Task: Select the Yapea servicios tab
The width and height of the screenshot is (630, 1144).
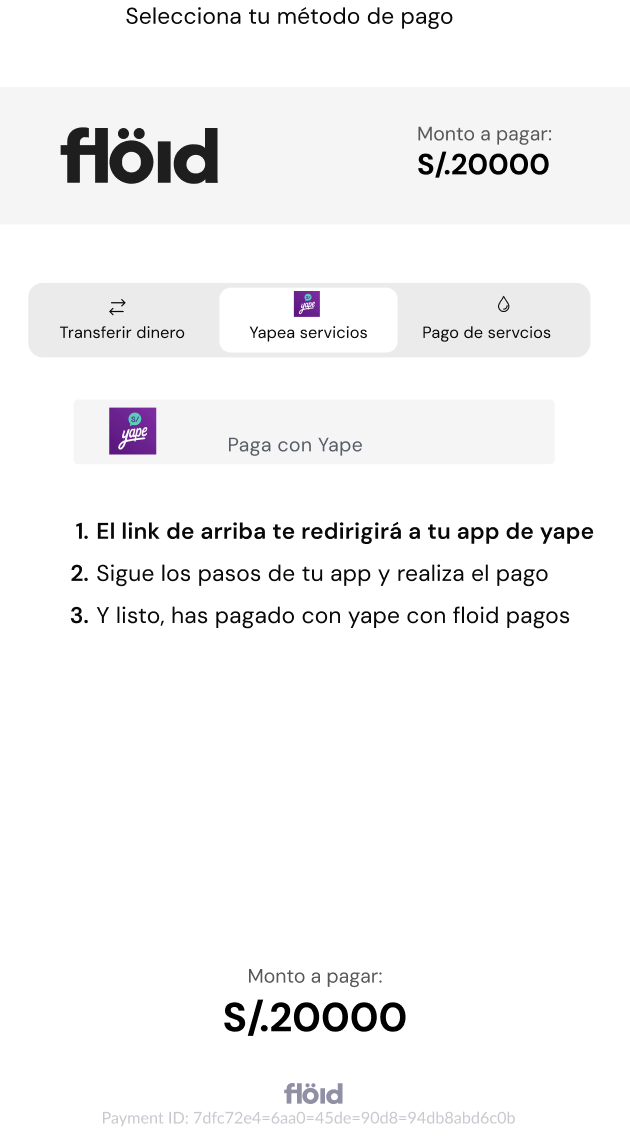Action: click(x=308, y=320)
